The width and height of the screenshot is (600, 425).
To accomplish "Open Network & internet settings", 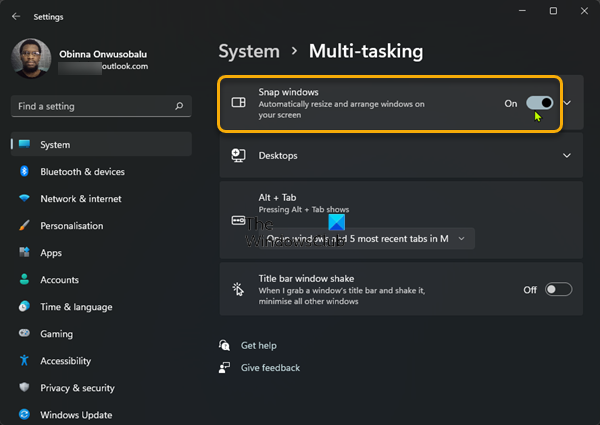I will pyautogui.click(x=79, y=199).
